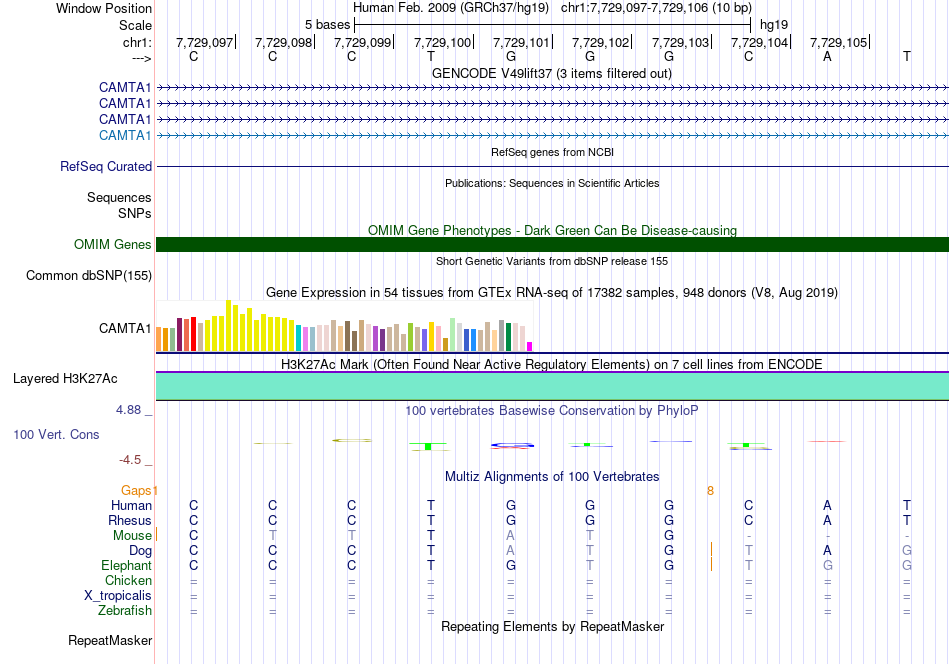Viewport: 950px width, 664px height.
Task: Click the turquoise H3K27Ac signal band
Action: pyautogui.click(x=552, y=386)
